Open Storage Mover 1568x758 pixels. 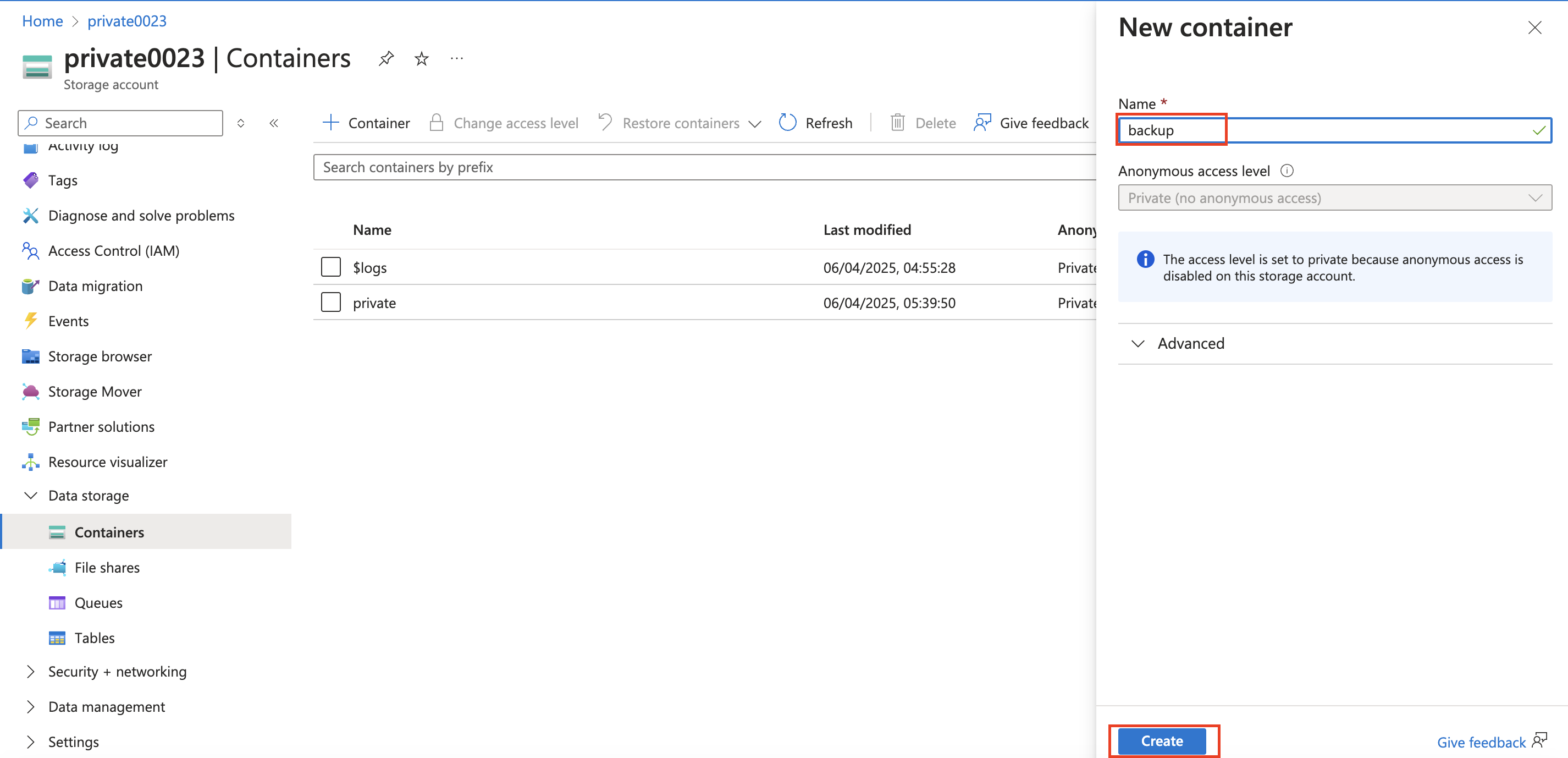tap(95, 392)
